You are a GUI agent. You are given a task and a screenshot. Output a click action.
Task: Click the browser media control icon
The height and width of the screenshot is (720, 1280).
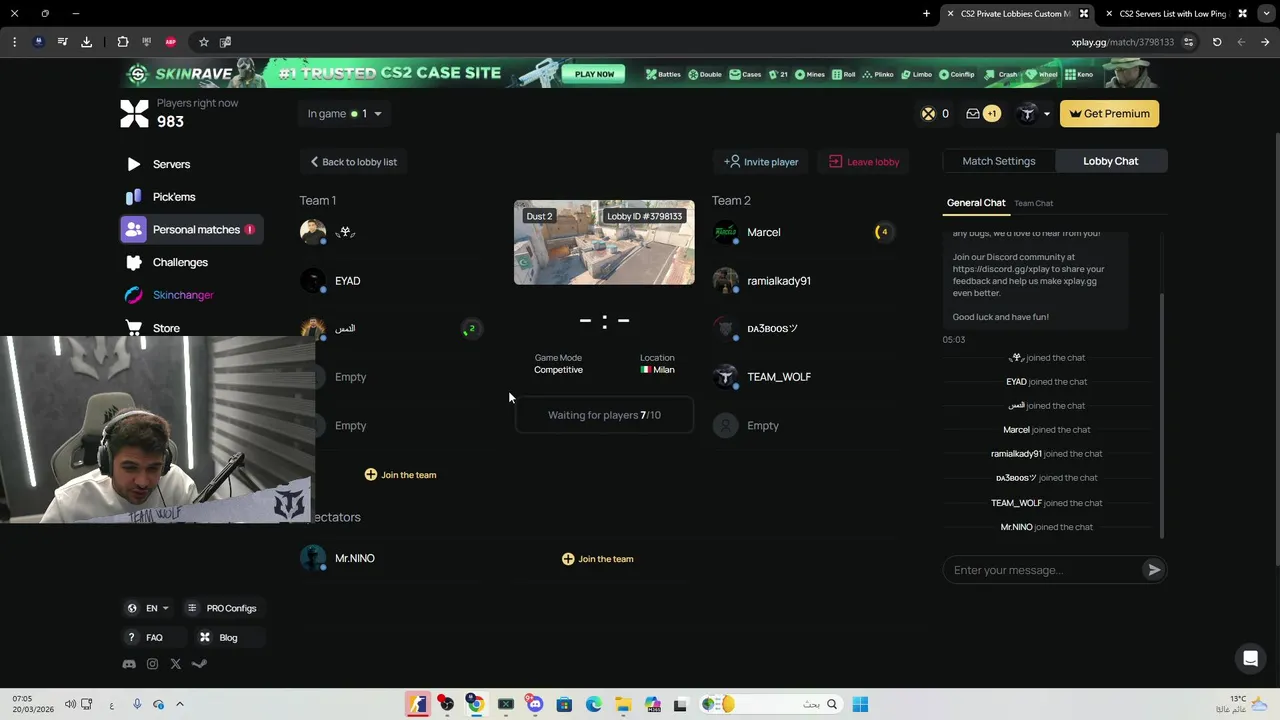[62, 42]
